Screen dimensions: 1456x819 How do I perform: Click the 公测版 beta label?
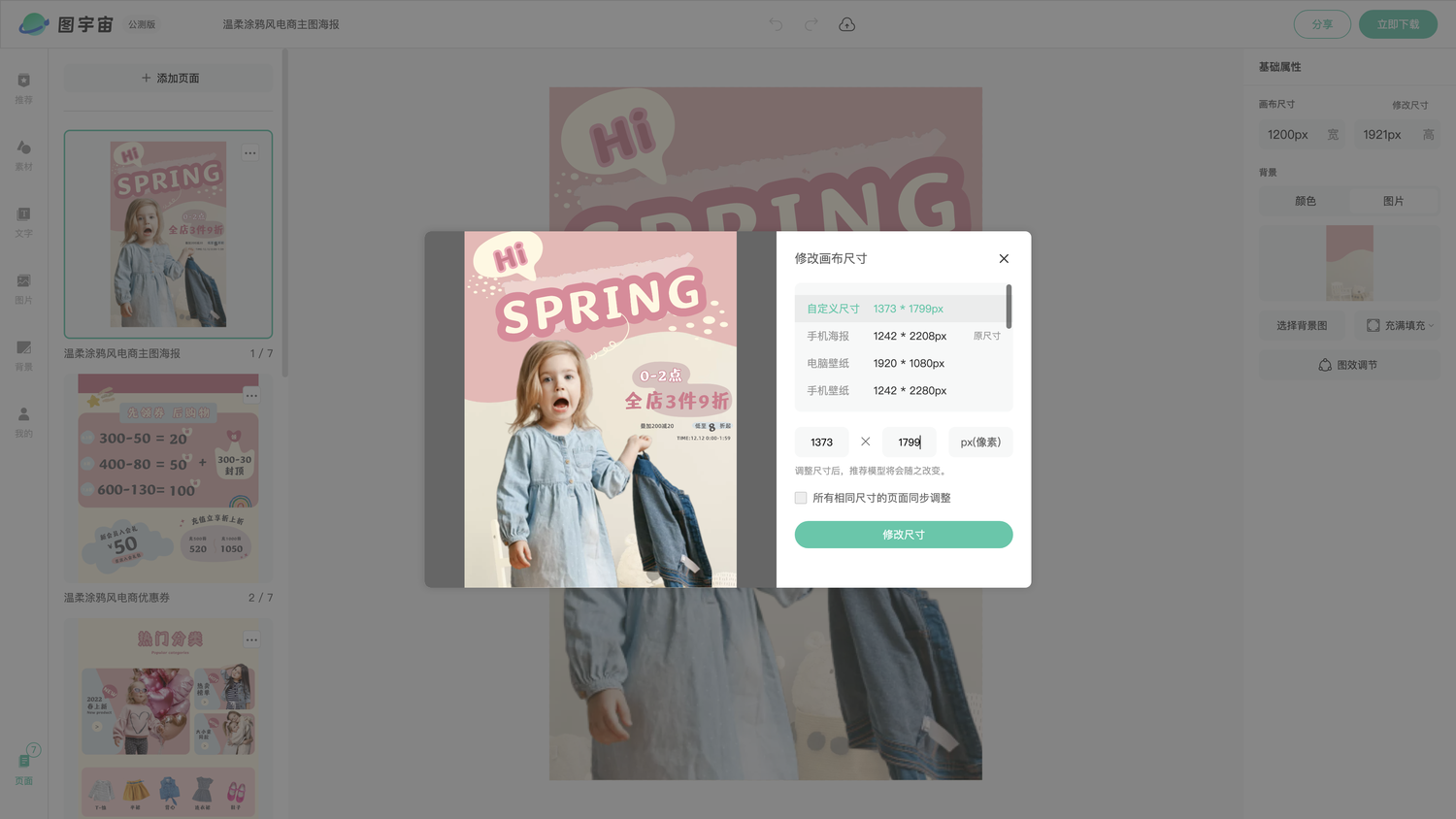tap(142, 24)
